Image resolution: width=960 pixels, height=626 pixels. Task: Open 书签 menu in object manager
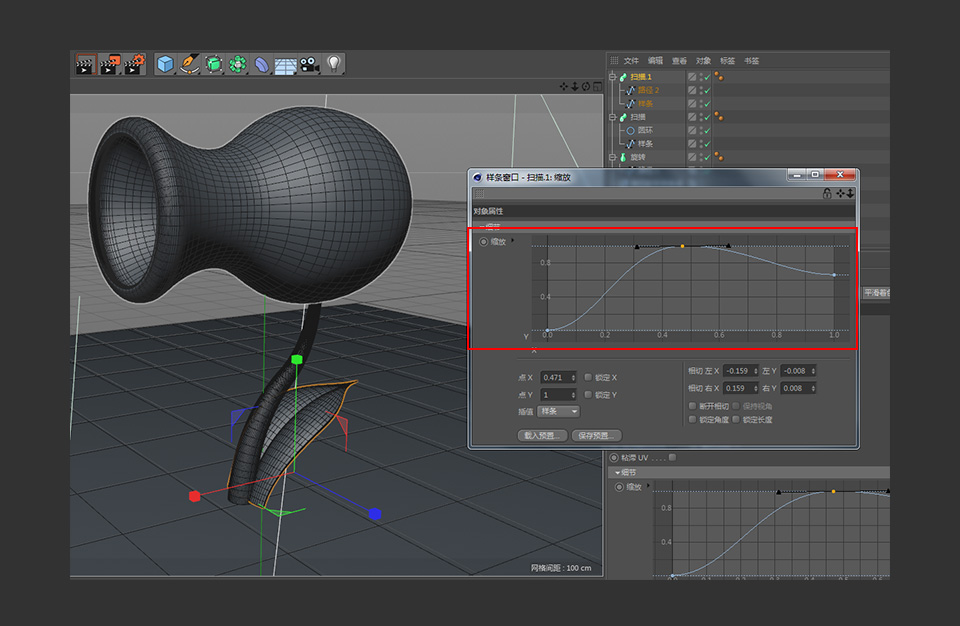tap(751, 61)
